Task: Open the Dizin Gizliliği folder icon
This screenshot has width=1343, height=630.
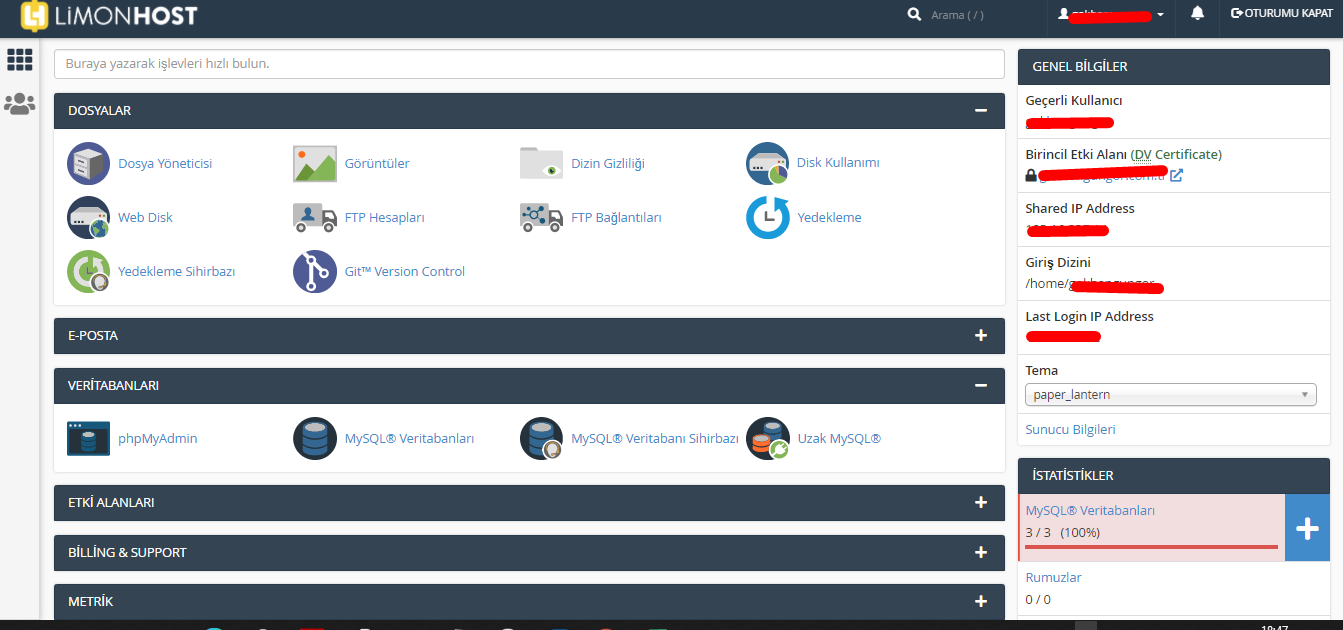Action: tap(541, 163)
